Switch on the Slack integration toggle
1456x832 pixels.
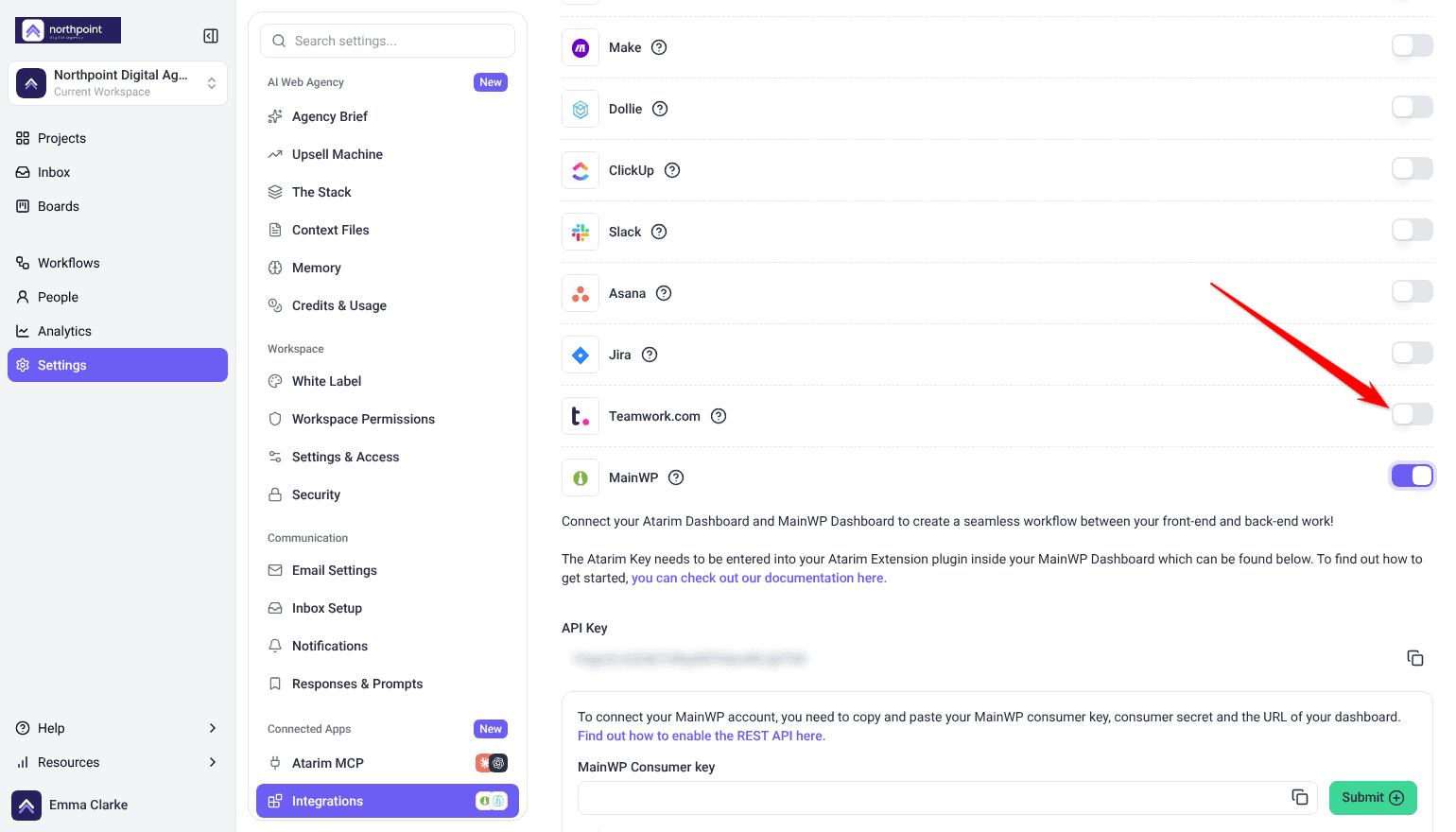1413,230
